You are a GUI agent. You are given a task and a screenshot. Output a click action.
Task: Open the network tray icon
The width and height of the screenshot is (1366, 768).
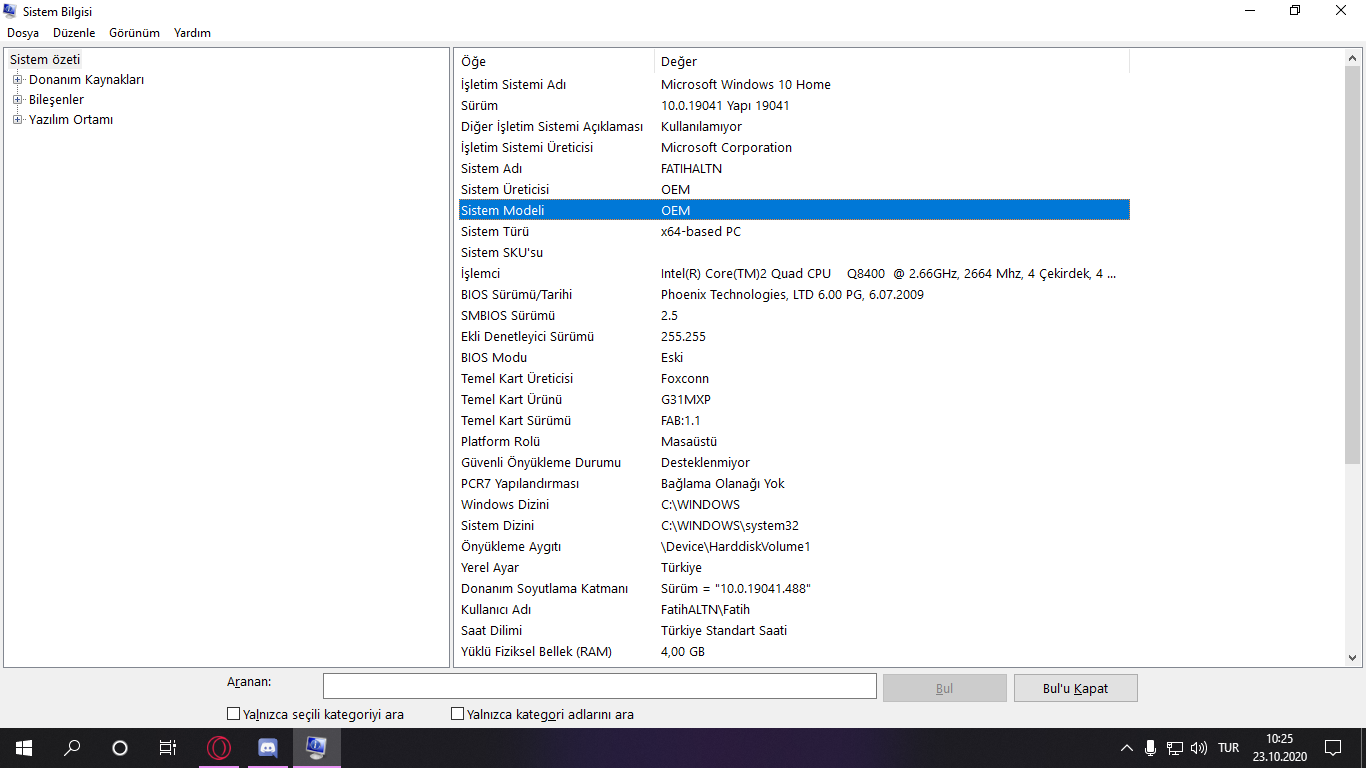pyautogui.click(x=1175, y=748)
